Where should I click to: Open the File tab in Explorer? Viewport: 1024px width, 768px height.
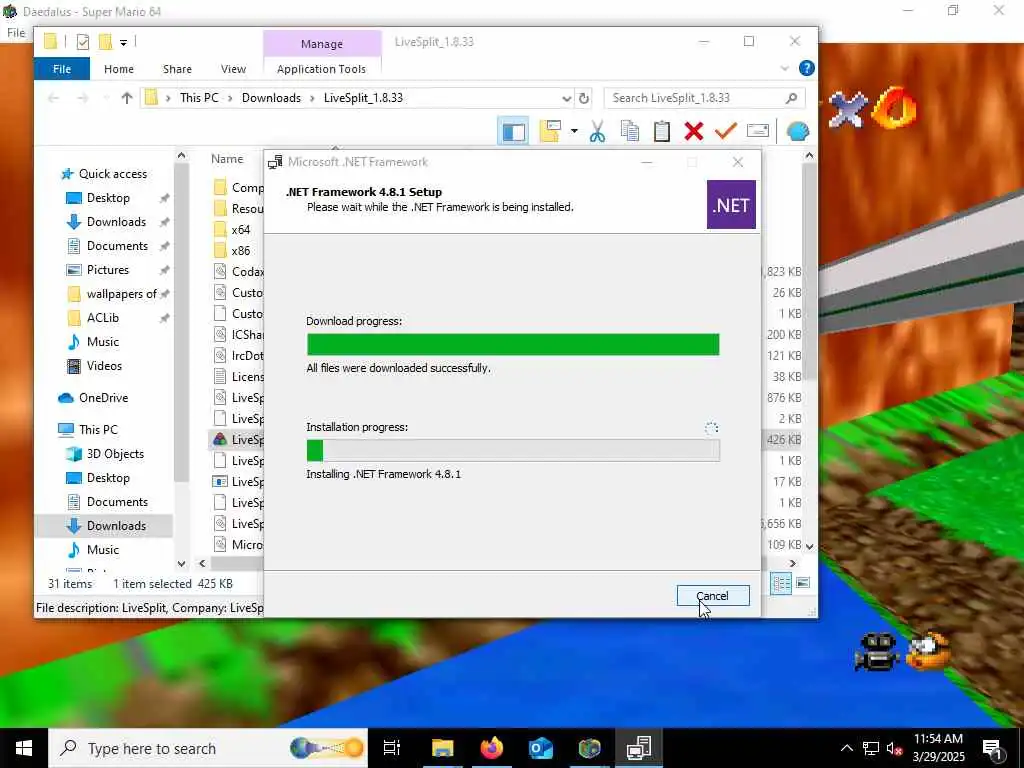[61, 69]
